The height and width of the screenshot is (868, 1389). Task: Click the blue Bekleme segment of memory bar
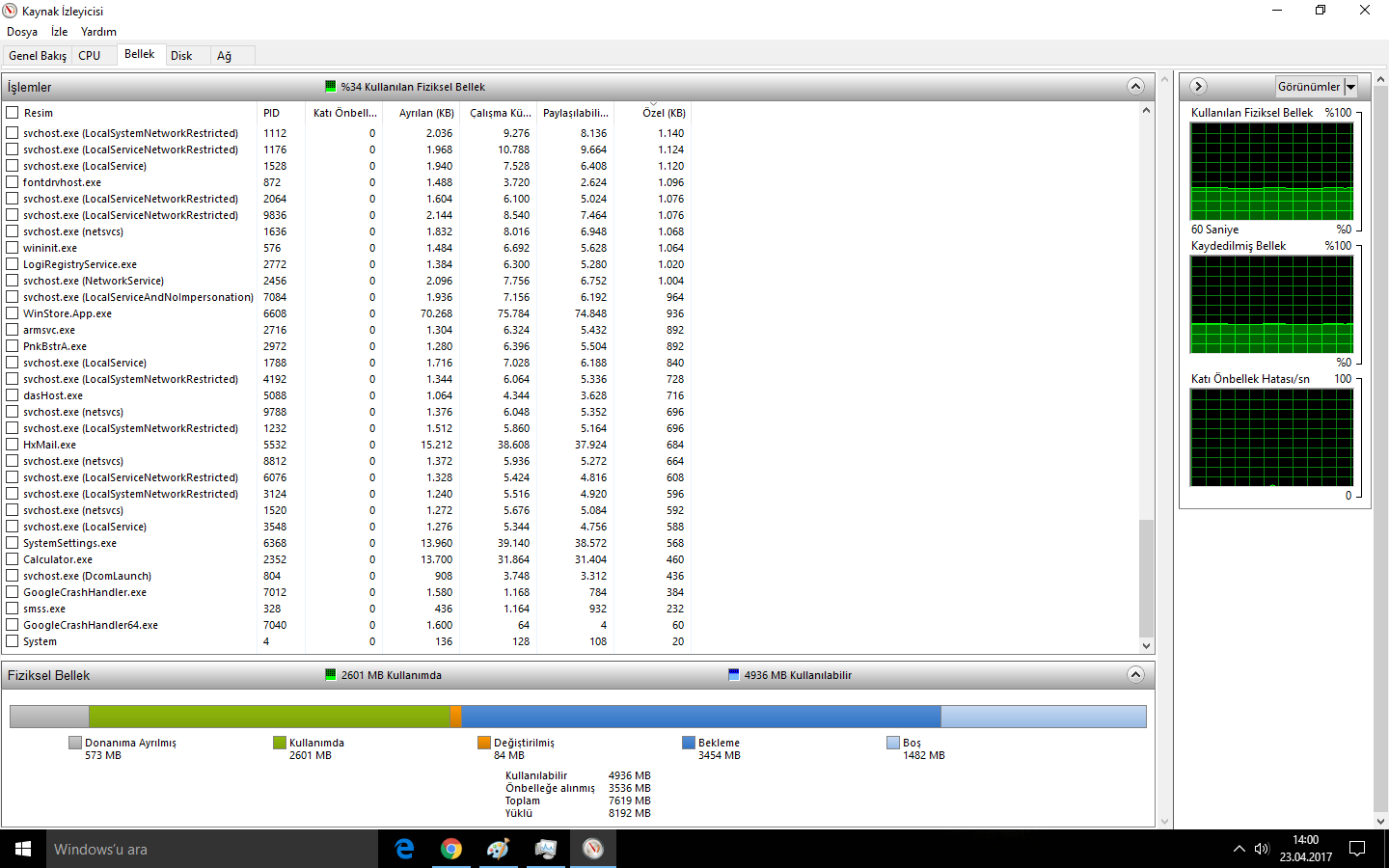click(x=701, y=716)
